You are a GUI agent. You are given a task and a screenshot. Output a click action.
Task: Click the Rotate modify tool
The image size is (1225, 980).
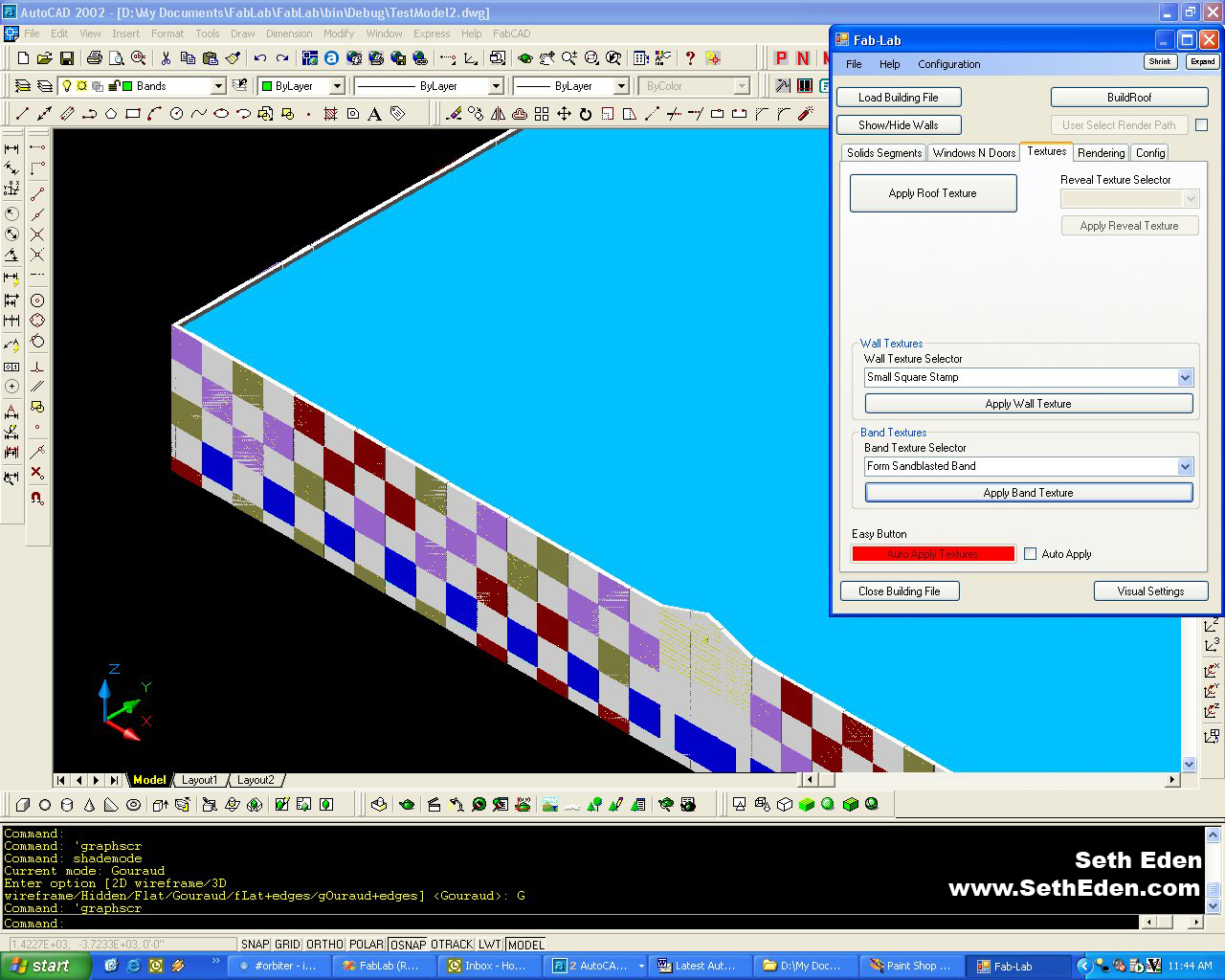click(x=585, y=114)
